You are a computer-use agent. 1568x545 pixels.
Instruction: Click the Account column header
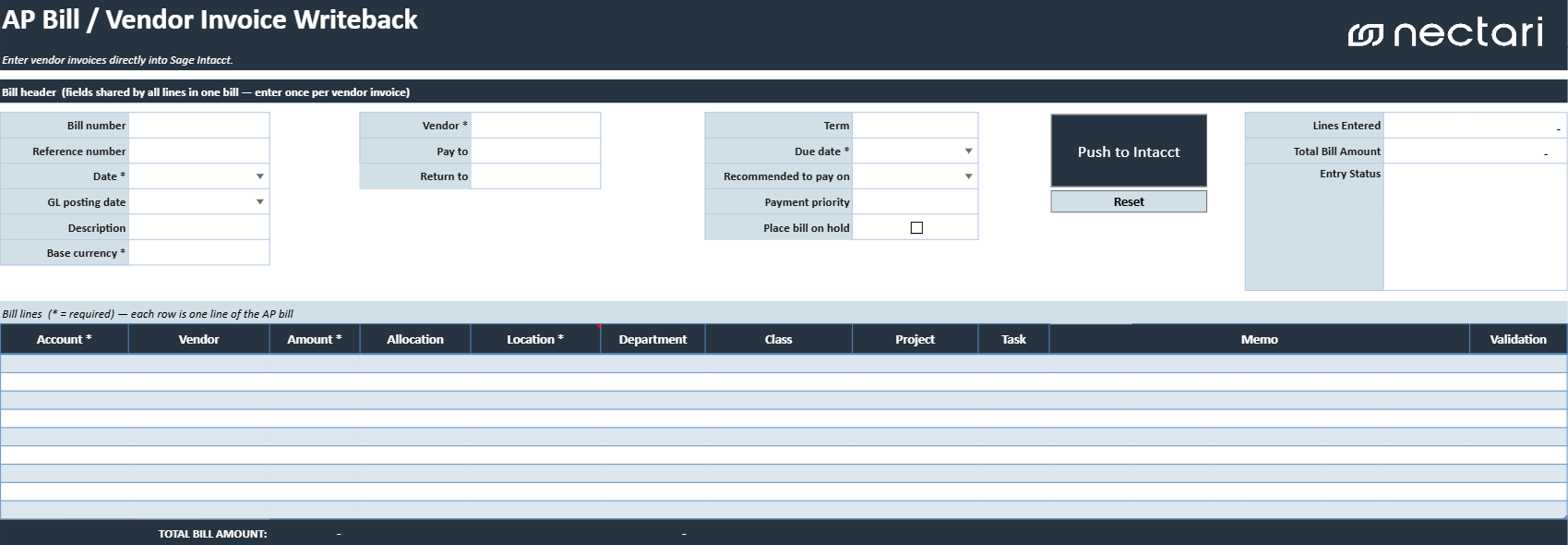pyautogui.click(x=65, y=339)
